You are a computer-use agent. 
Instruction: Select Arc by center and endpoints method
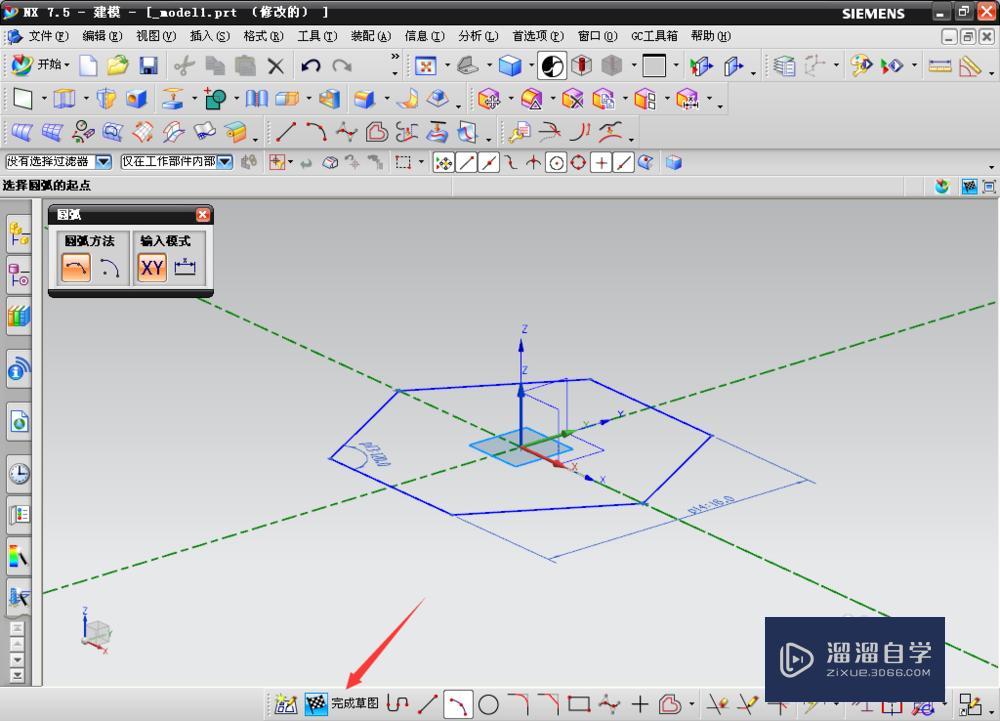click(110, 267)
